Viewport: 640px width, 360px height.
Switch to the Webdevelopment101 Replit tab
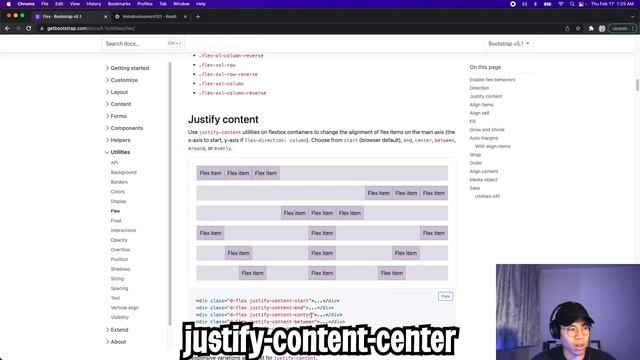click(149, 17)
